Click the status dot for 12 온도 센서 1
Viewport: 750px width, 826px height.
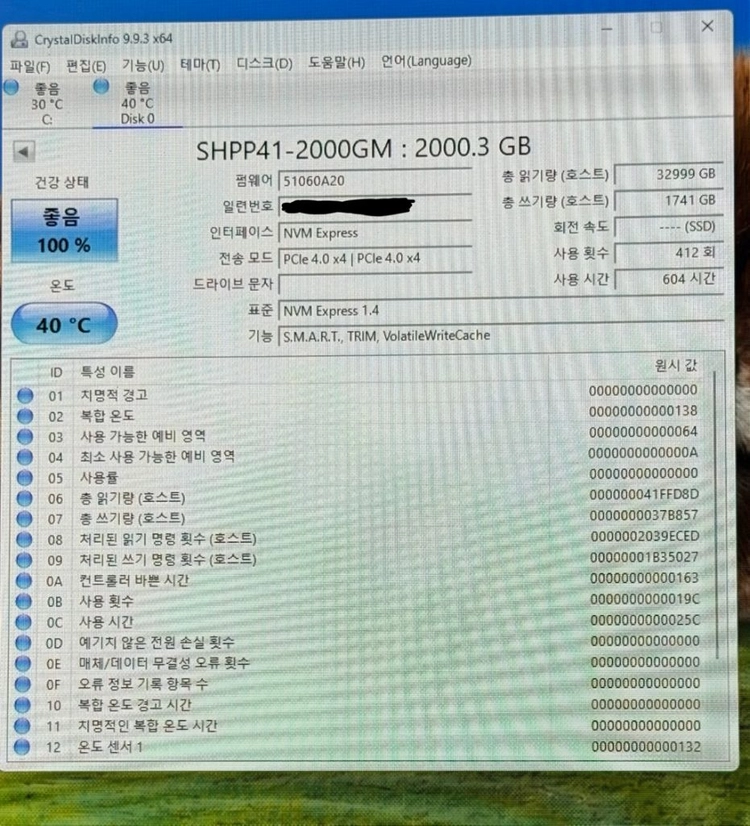point(22,747)
